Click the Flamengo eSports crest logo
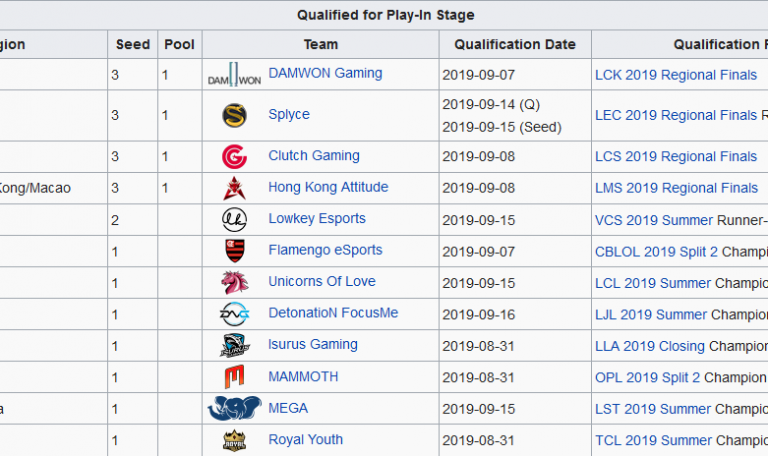This screenshot has height=456, width=768. tap(234, 251)
